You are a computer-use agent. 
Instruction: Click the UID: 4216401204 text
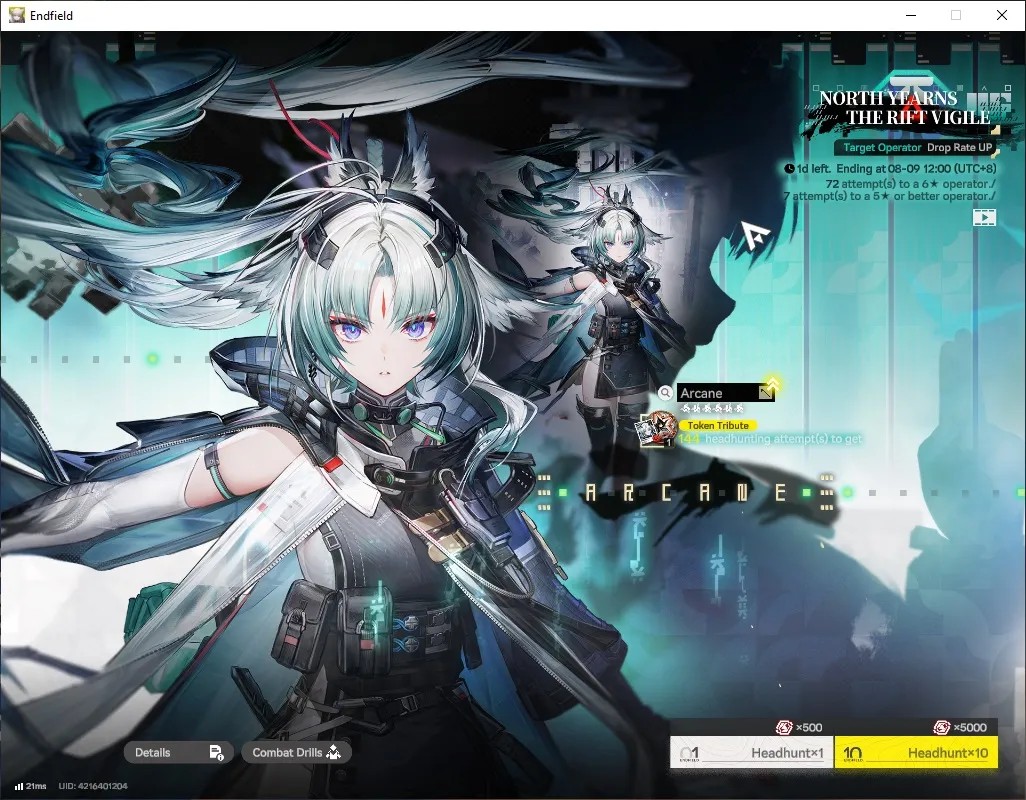[93, 786]
